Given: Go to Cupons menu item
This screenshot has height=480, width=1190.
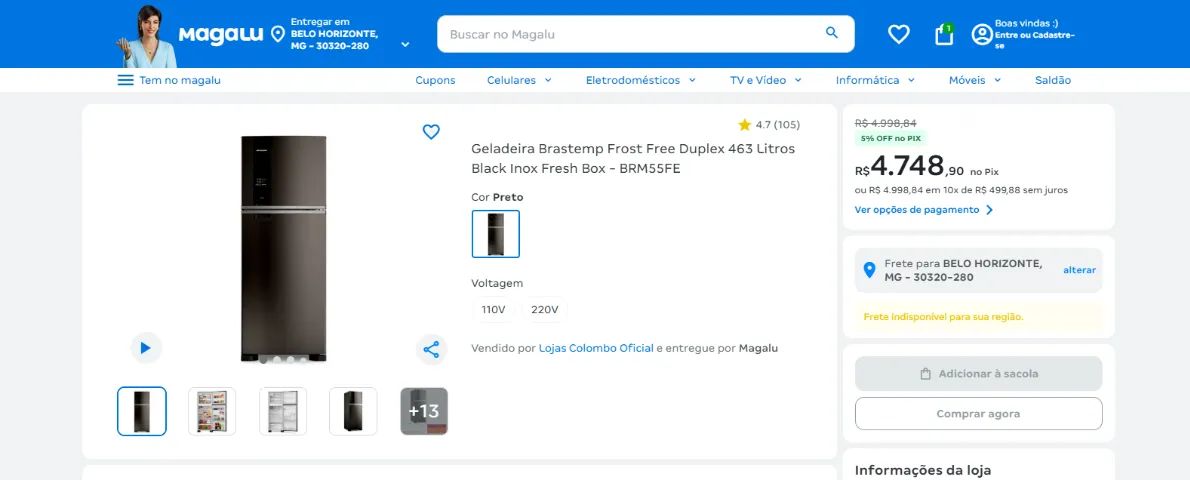Looking at the screenshot, I should coord(435,80).
